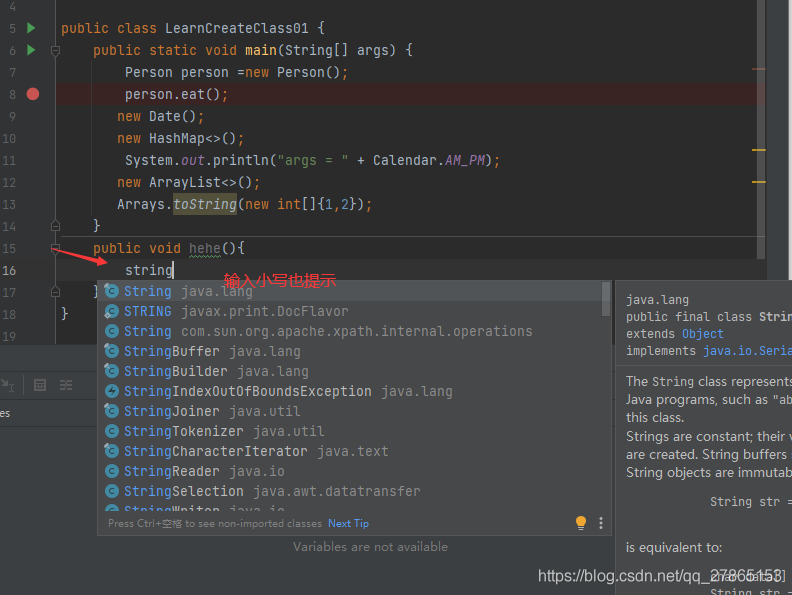Choose StringBuffer from the completion list

point(172,351)
